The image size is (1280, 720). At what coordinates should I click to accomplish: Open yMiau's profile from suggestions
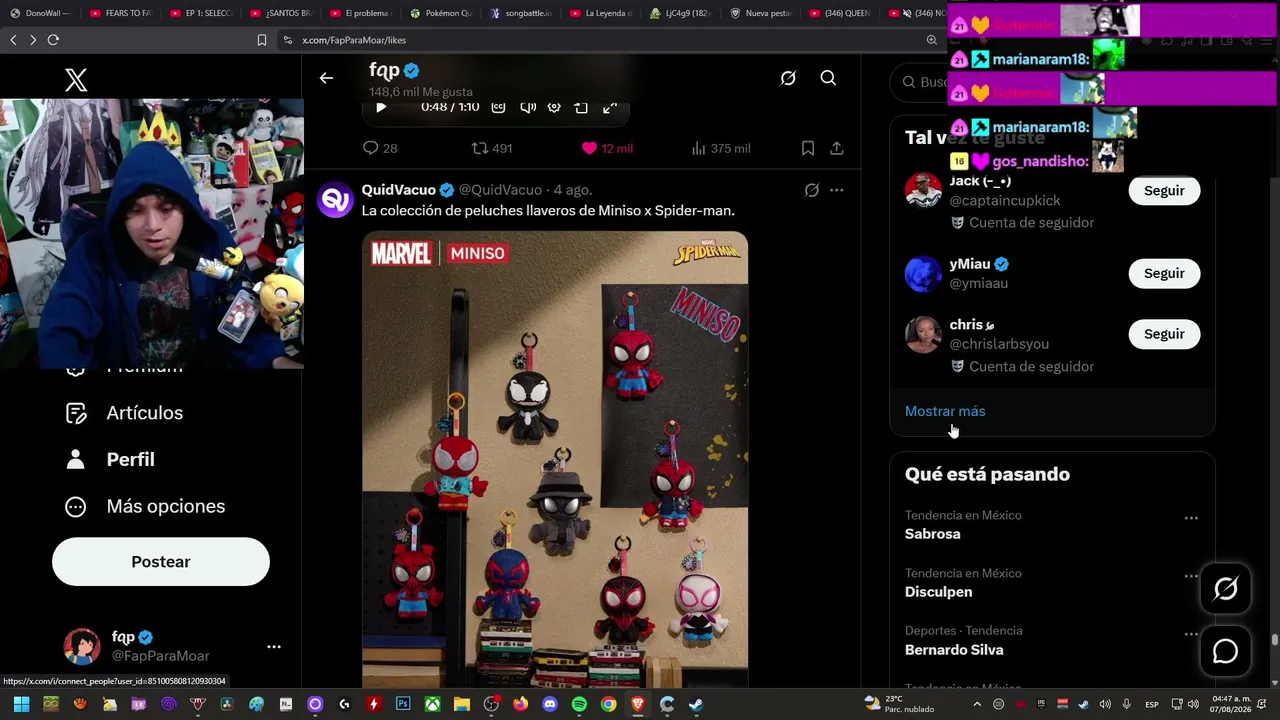coord(969,264)
